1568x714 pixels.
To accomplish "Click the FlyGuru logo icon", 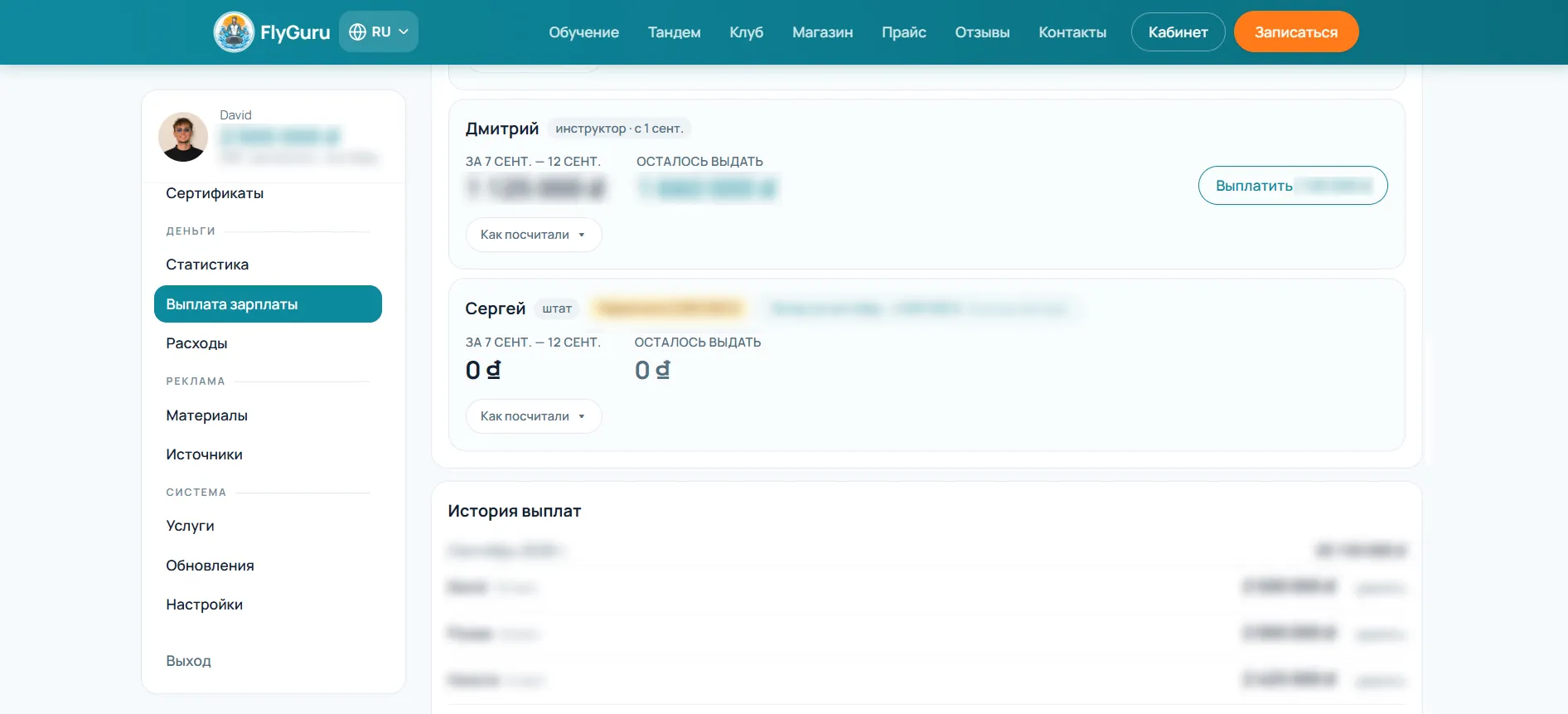I will (234, 32).
